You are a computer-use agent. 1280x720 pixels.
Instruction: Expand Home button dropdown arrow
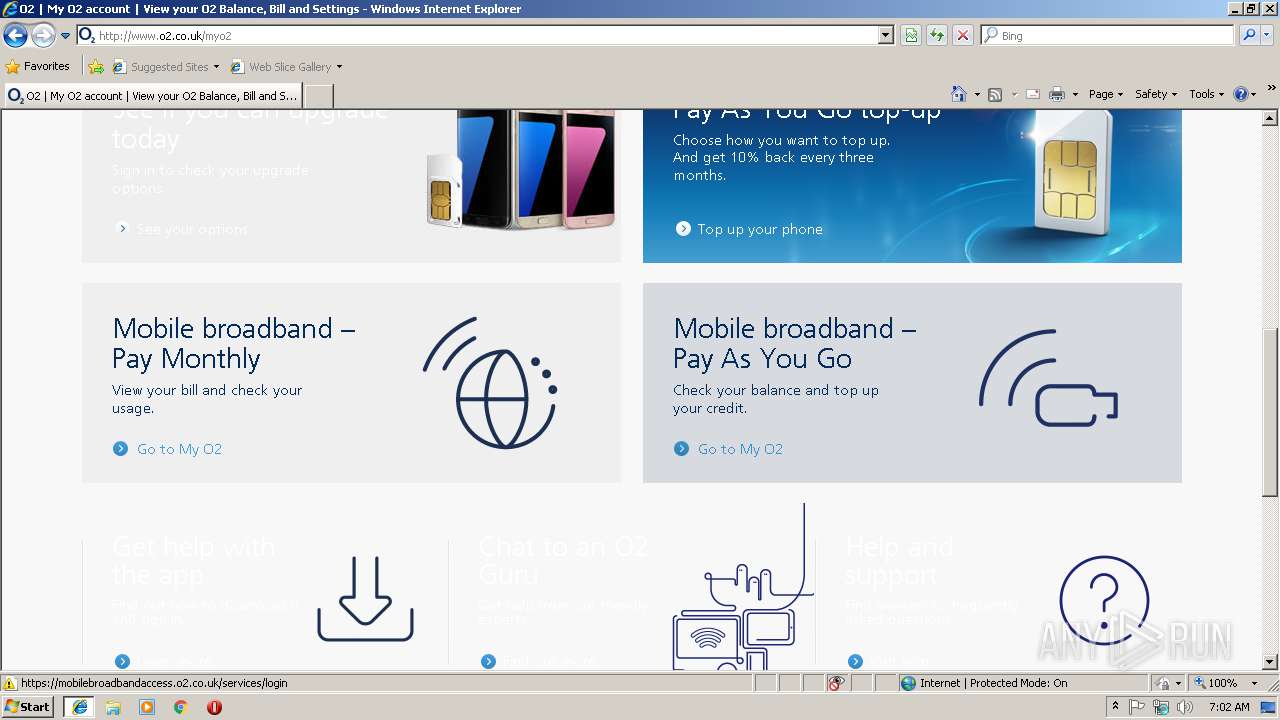coord(977,94)
